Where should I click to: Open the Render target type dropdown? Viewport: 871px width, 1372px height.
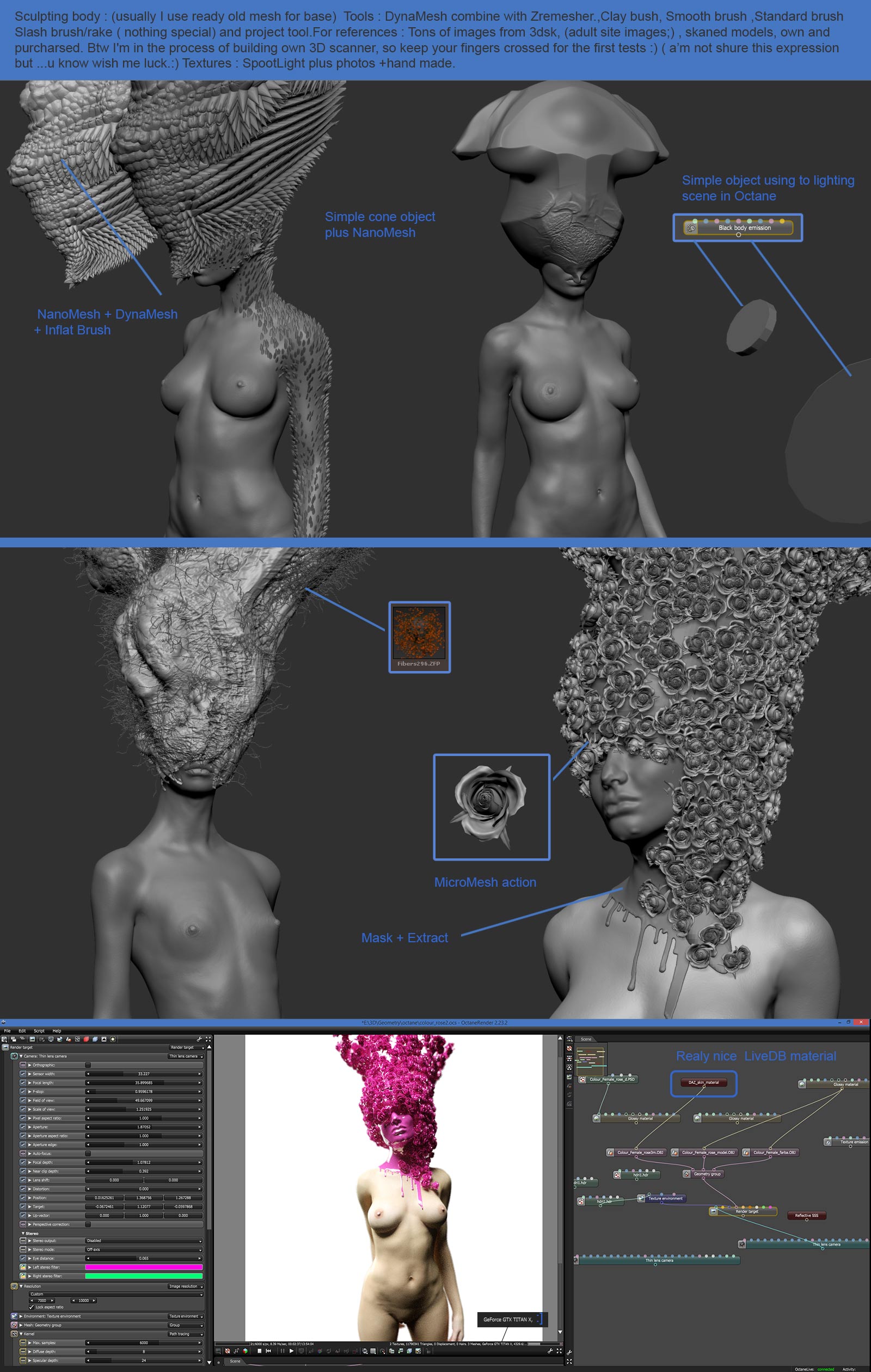[186, 1047]
